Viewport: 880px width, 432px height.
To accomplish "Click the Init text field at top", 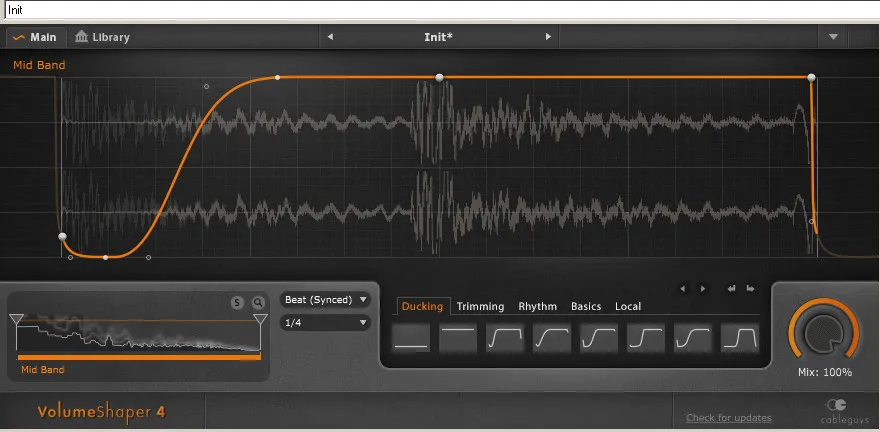I will (x=440, y=10).
